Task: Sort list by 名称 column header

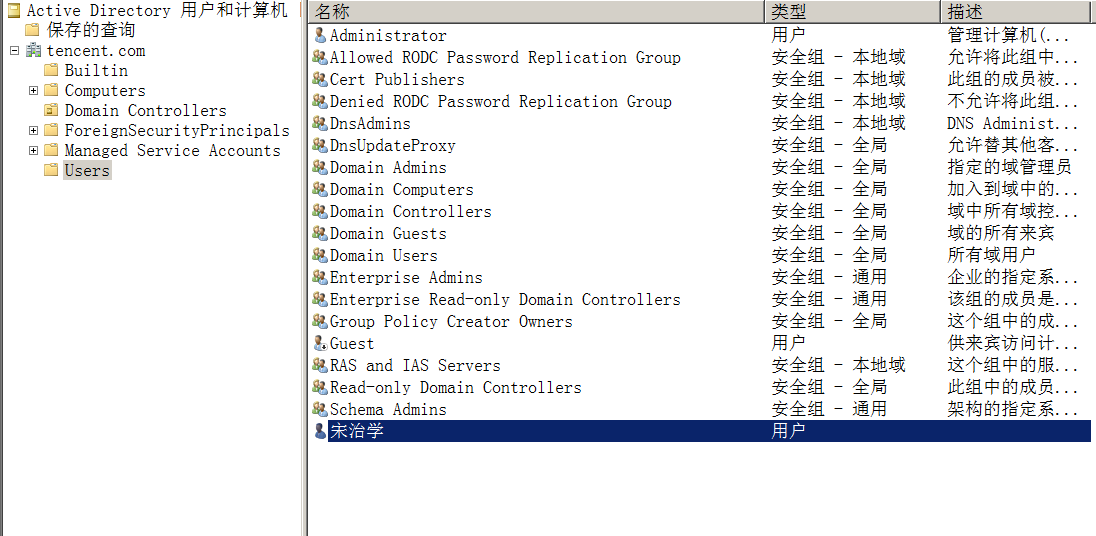Action: coord(536,11)
